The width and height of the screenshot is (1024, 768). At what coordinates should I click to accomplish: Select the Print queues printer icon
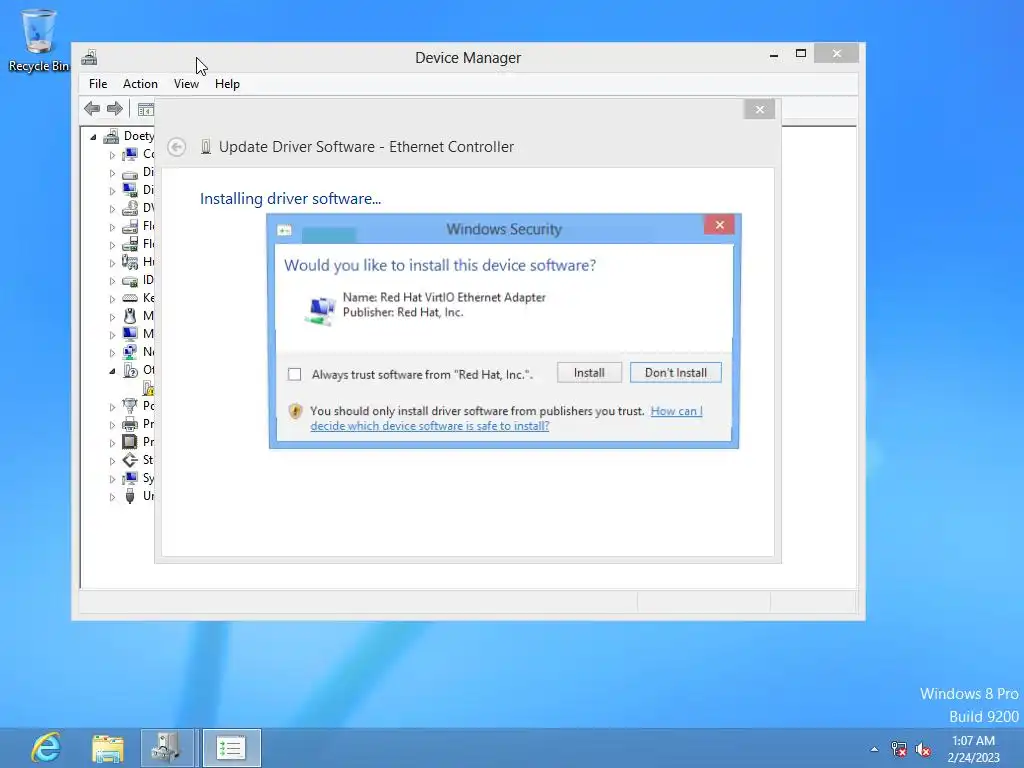[130, 424]
